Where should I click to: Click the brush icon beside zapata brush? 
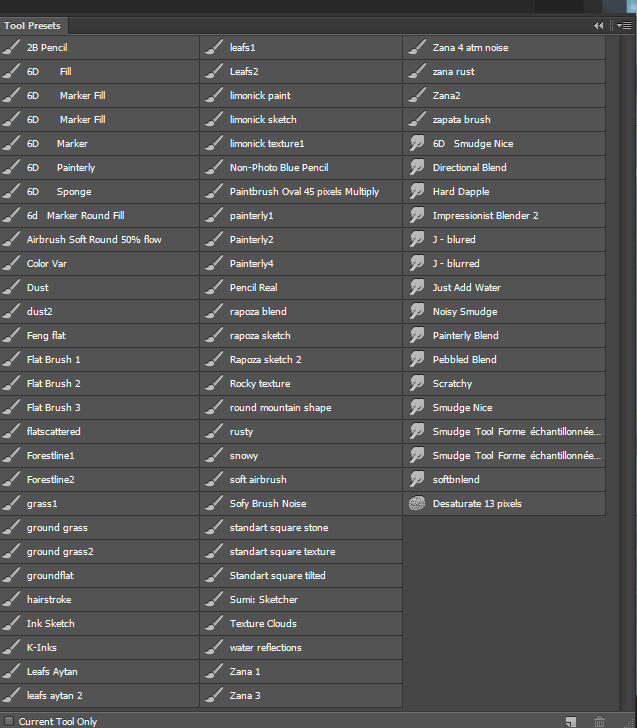tap(417, 119)
